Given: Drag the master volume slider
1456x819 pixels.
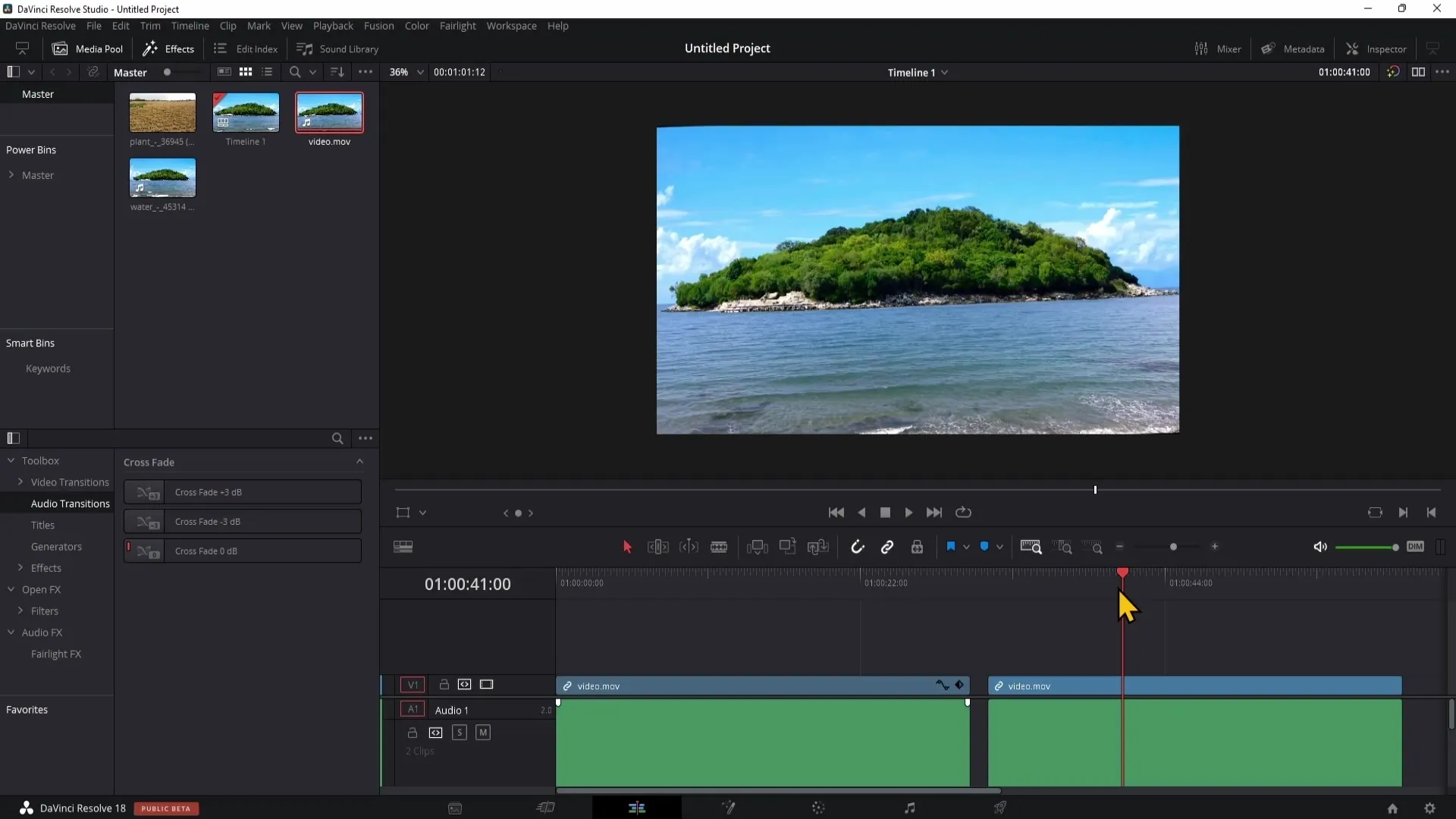Looking at the screenshot, I should point(1395,547).
